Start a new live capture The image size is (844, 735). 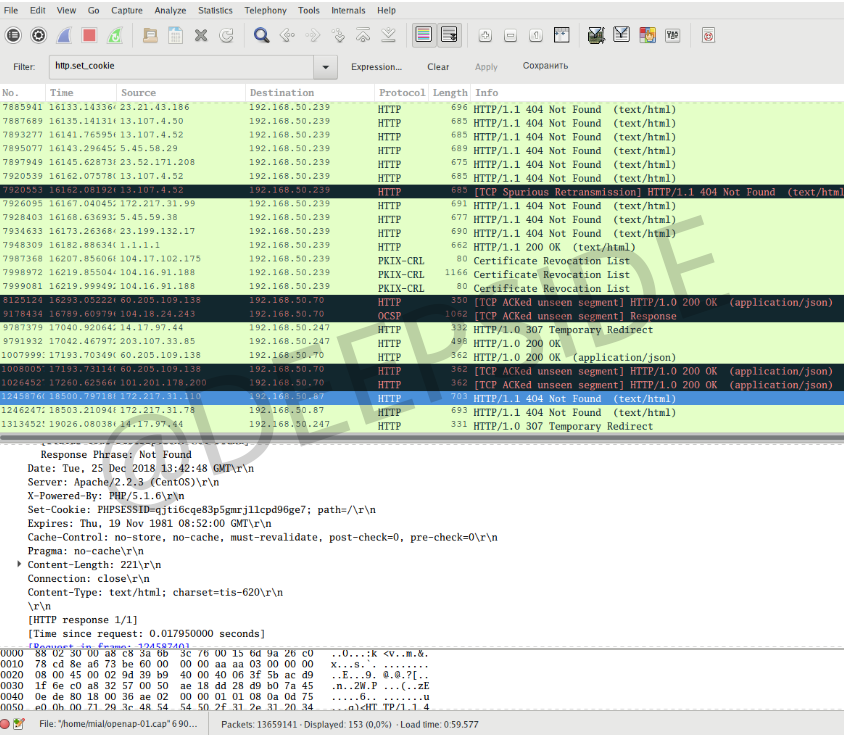tap(62, 35)
